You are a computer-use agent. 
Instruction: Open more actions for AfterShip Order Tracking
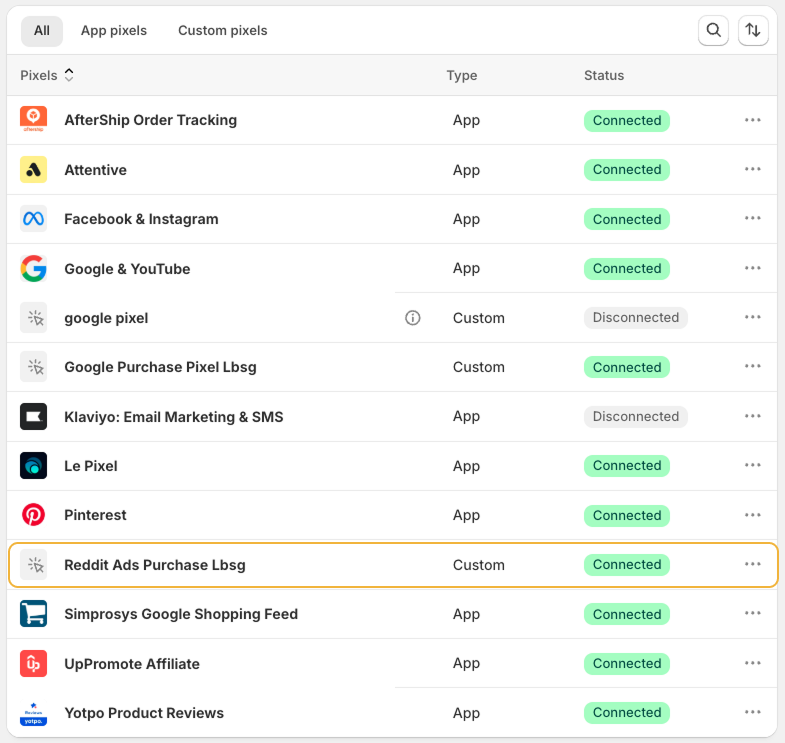752,120
